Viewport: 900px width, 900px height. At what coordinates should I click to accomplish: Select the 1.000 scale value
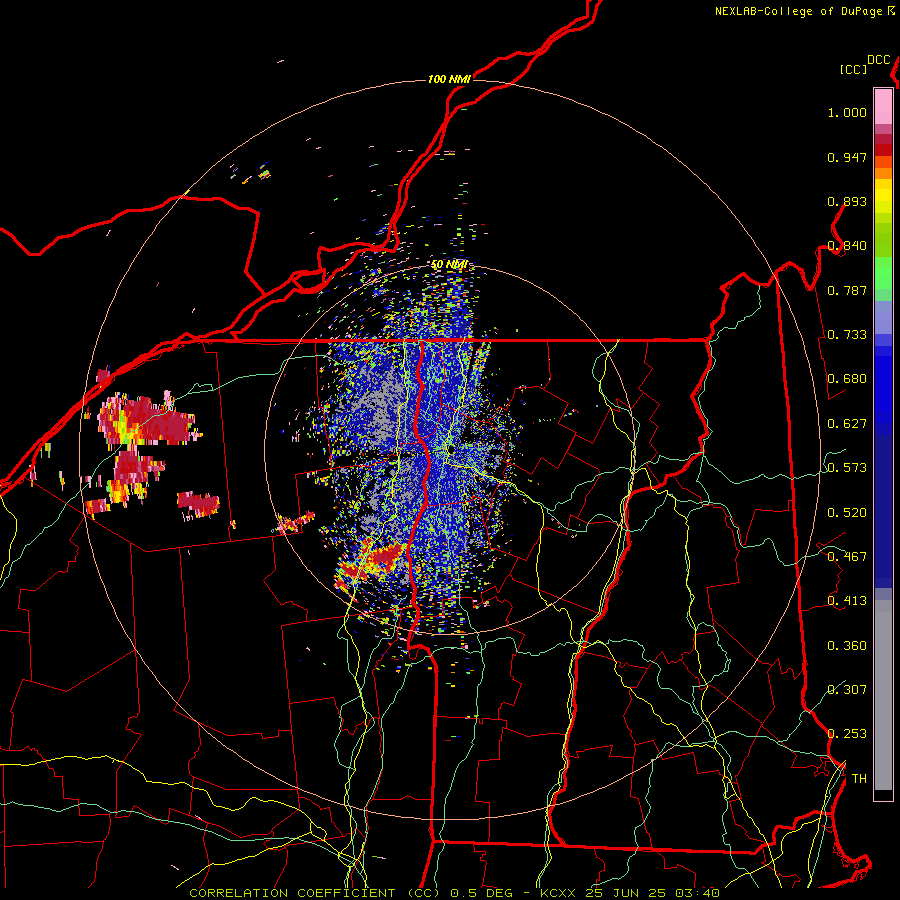point(847,112)
